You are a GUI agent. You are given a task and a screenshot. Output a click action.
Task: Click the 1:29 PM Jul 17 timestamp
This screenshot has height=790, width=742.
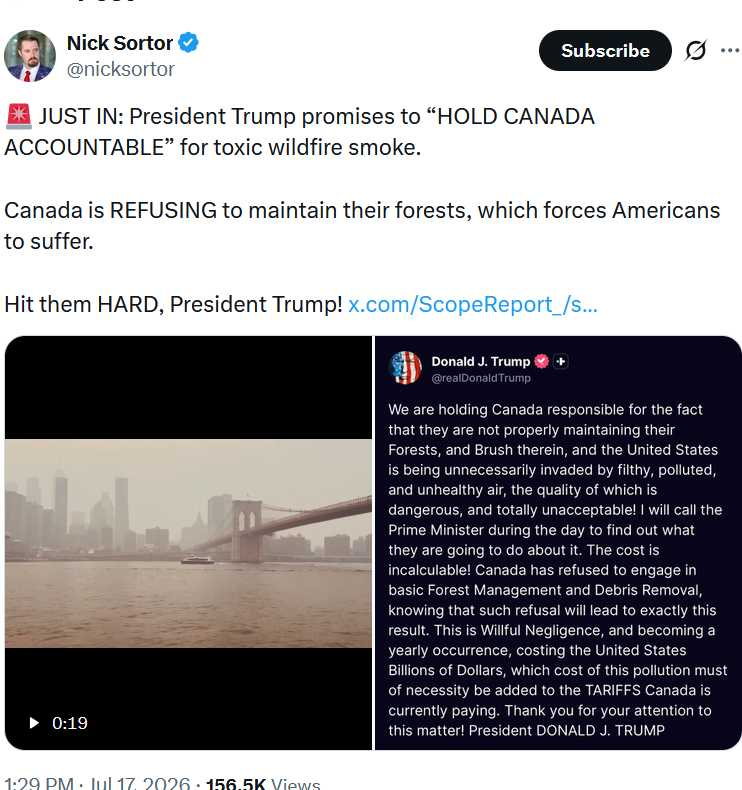coord(98,782)
